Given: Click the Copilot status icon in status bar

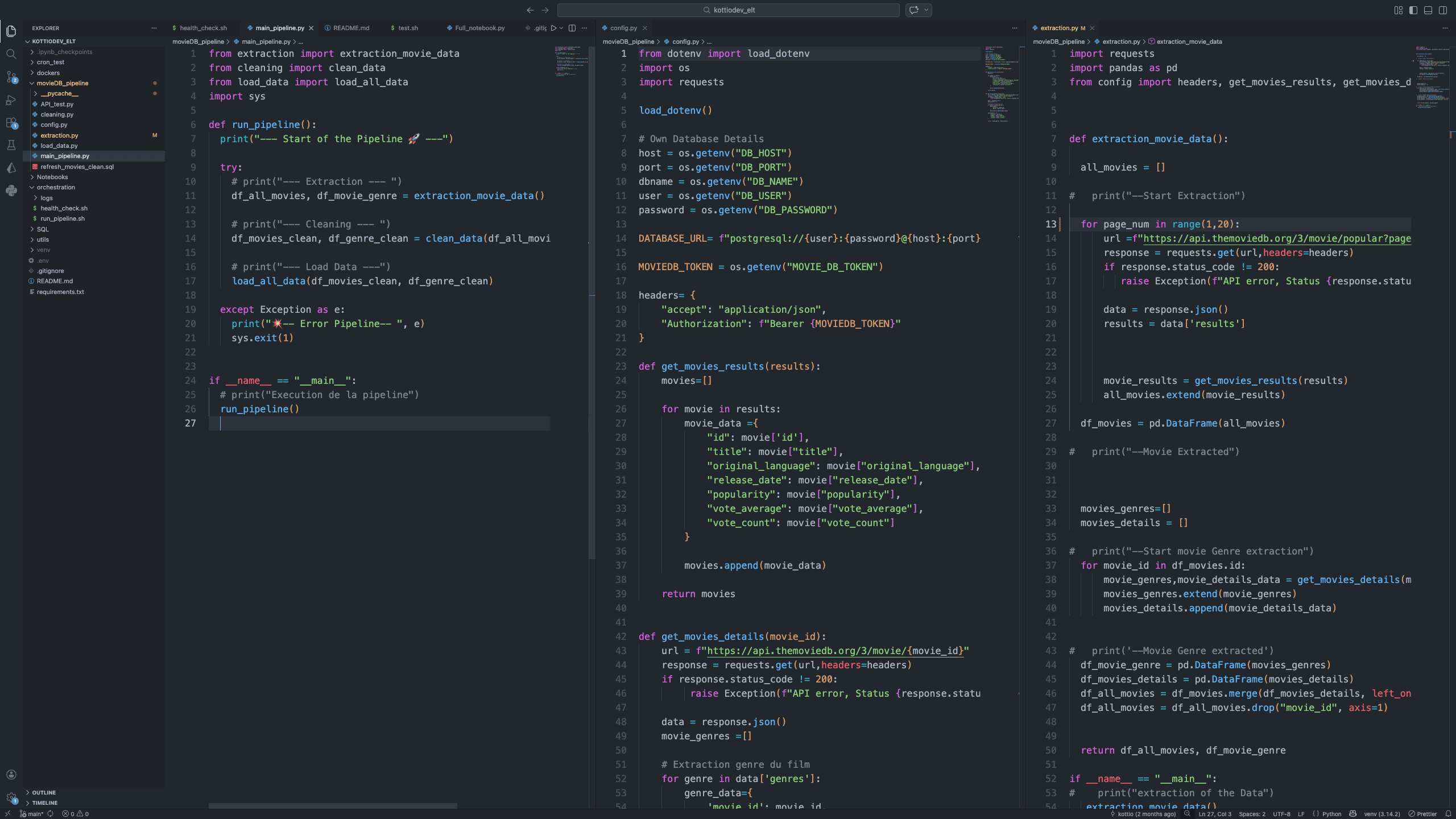Looking at the screenshot, I should tap(1353, 814).
